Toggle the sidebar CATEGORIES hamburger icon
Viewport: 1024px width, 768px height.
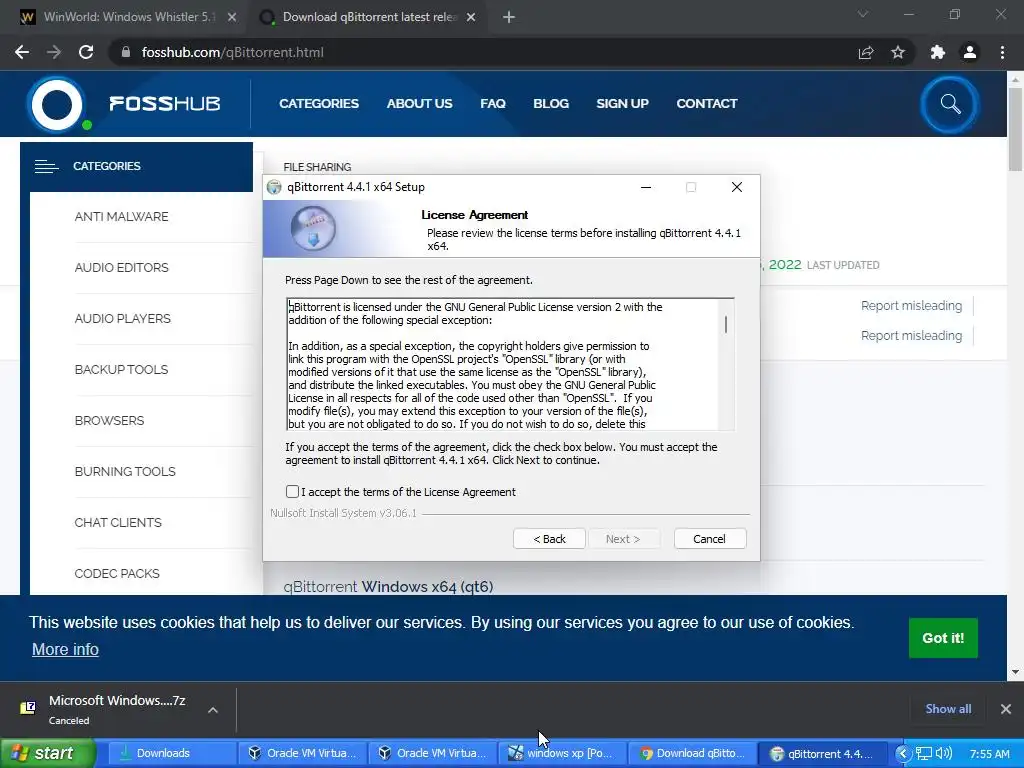(x=46, y=167)
